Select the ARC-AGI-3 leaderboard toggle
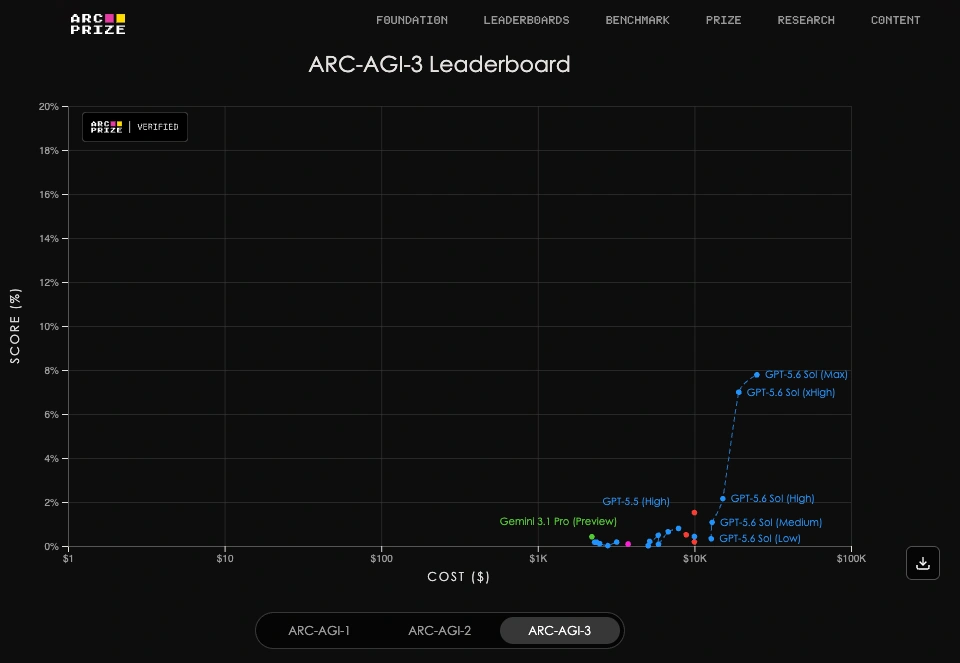 click(560, 631)
